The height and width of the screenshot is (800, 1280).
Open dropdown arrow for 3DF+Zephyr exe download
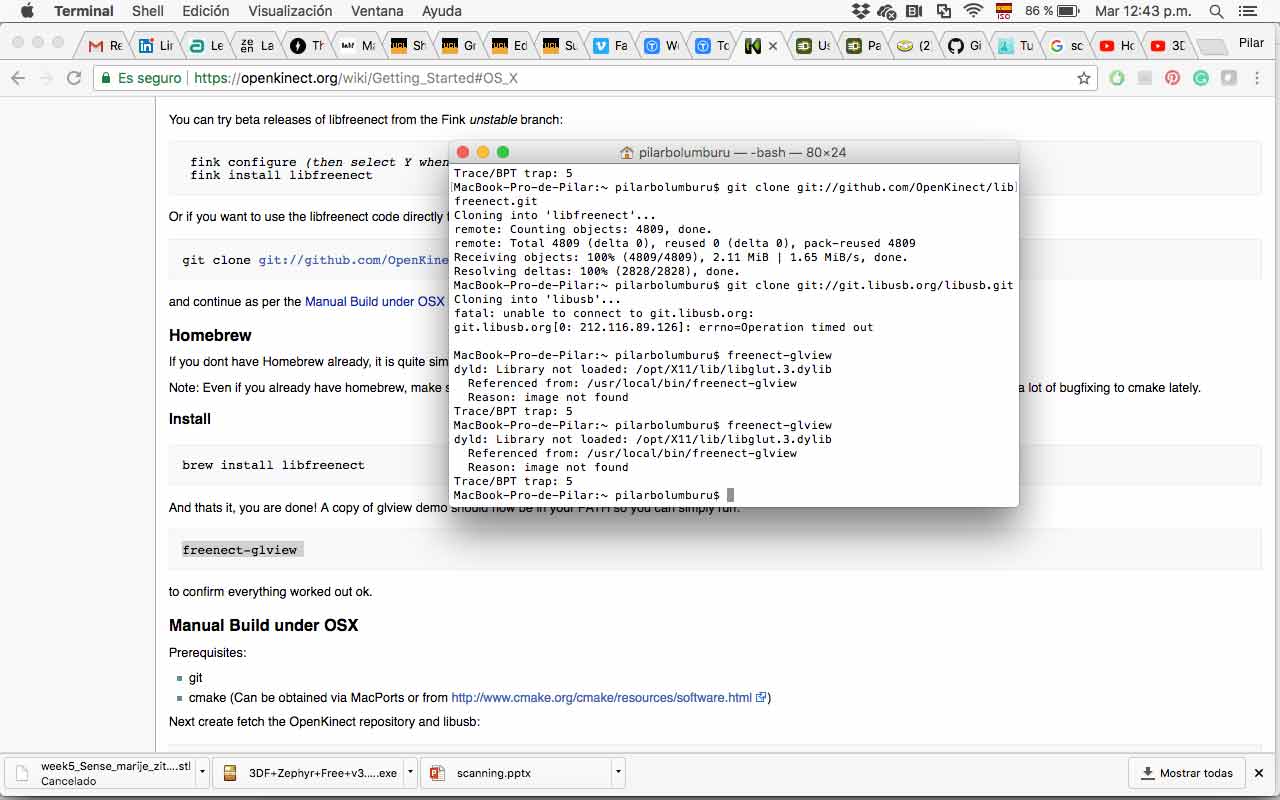tap(411, 773)
